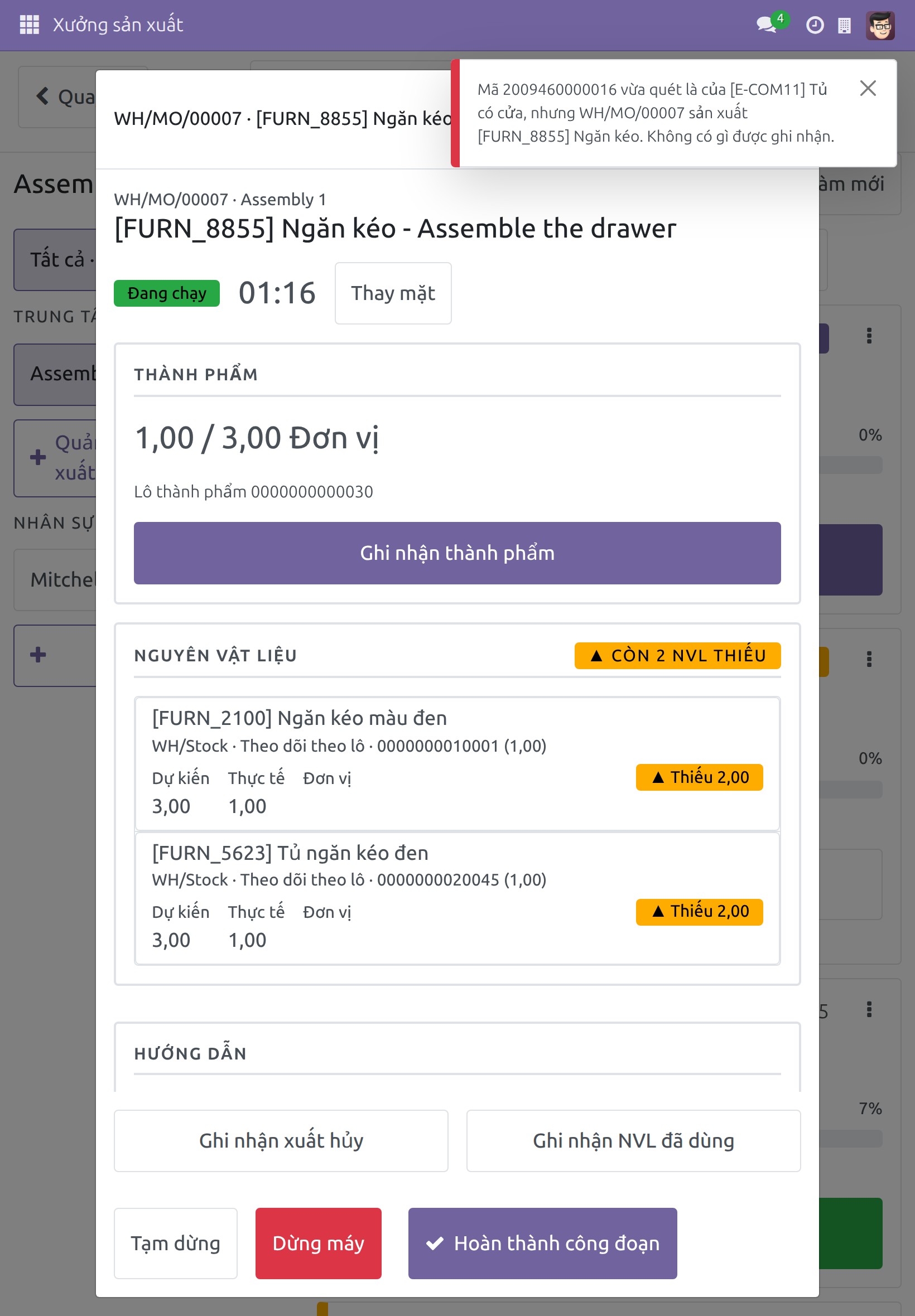This screenshot has height=1316, width=915.
Task: Open the activities clock icon
Action: coord(815,25)
